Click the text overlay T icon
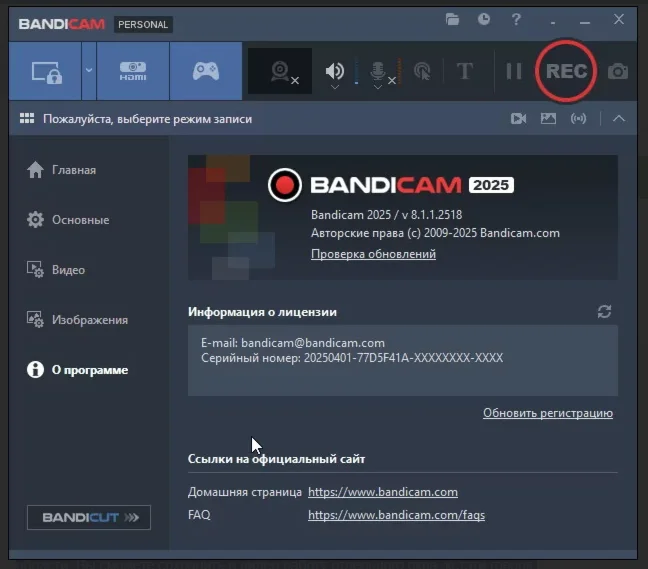648x569 pixels. click(x=464, y=71)
